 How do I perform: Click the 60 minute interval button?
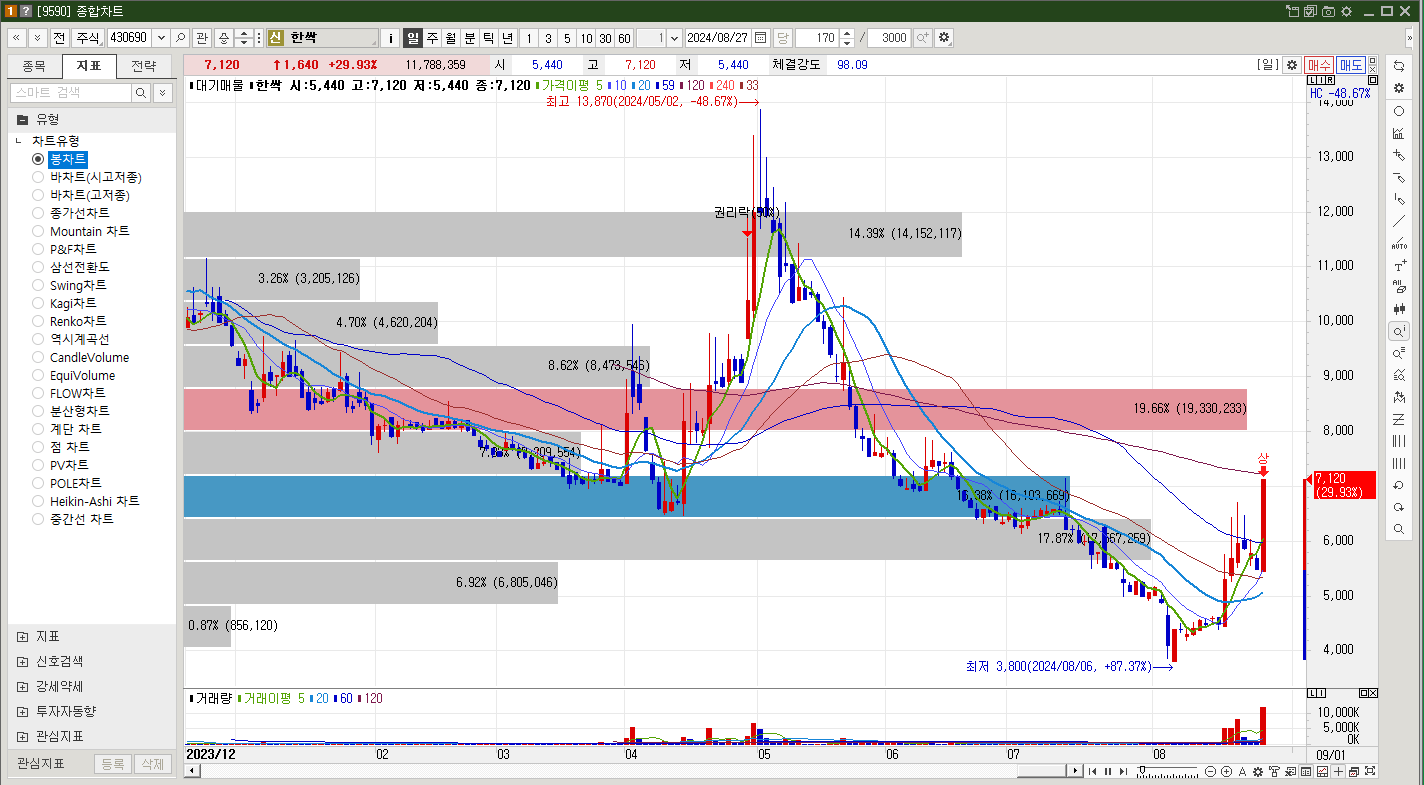tap(624, 38)
